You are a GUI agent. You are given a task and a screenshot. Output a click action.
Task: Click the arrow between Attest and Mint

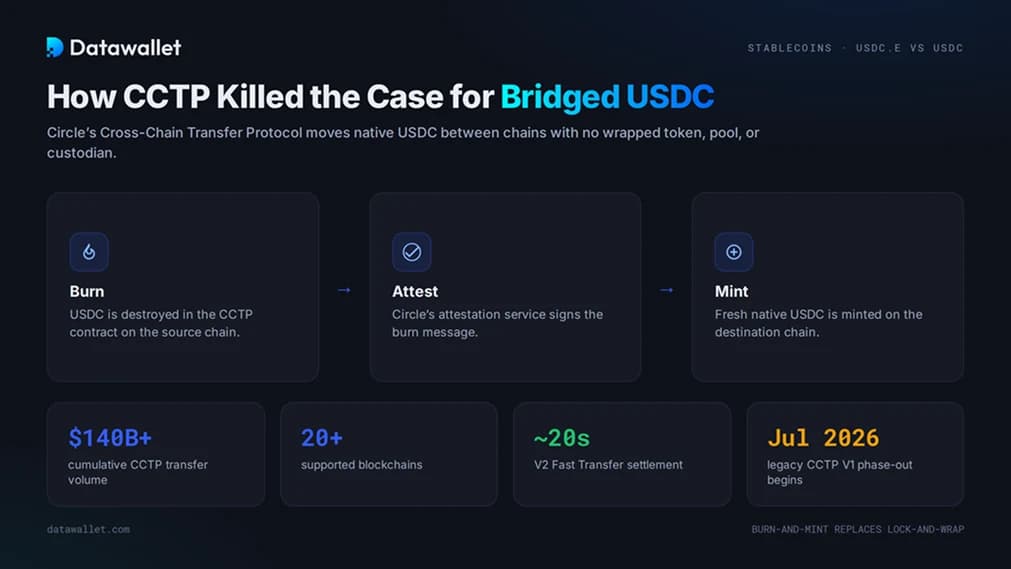tap(667, 290)
